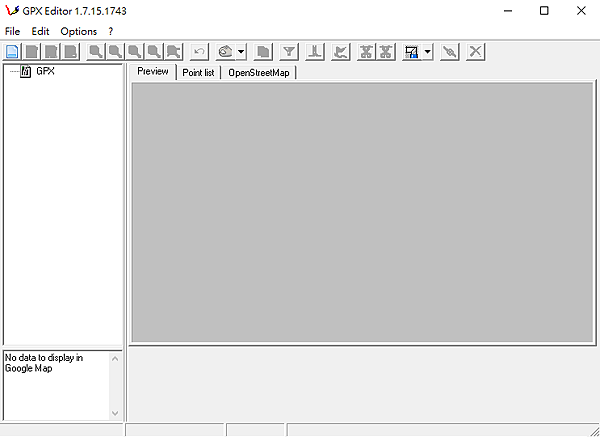This screenshot has height=437, width=600.
Task: Click the selection tool icon with blue square
Action: click(412, 52)
